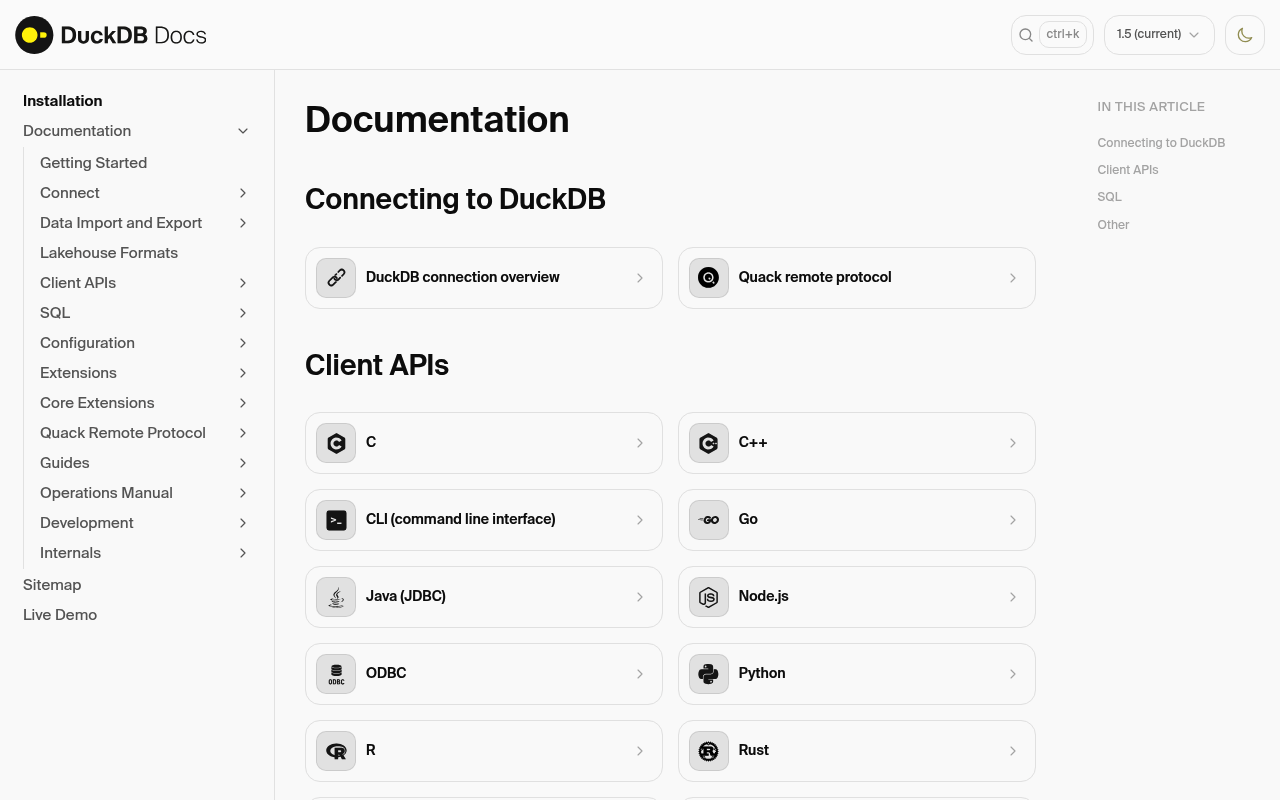The width and height of the screenshot is (1280, 800).
Task: Click arrow on the C card
Action: click(x=640, y=443)
